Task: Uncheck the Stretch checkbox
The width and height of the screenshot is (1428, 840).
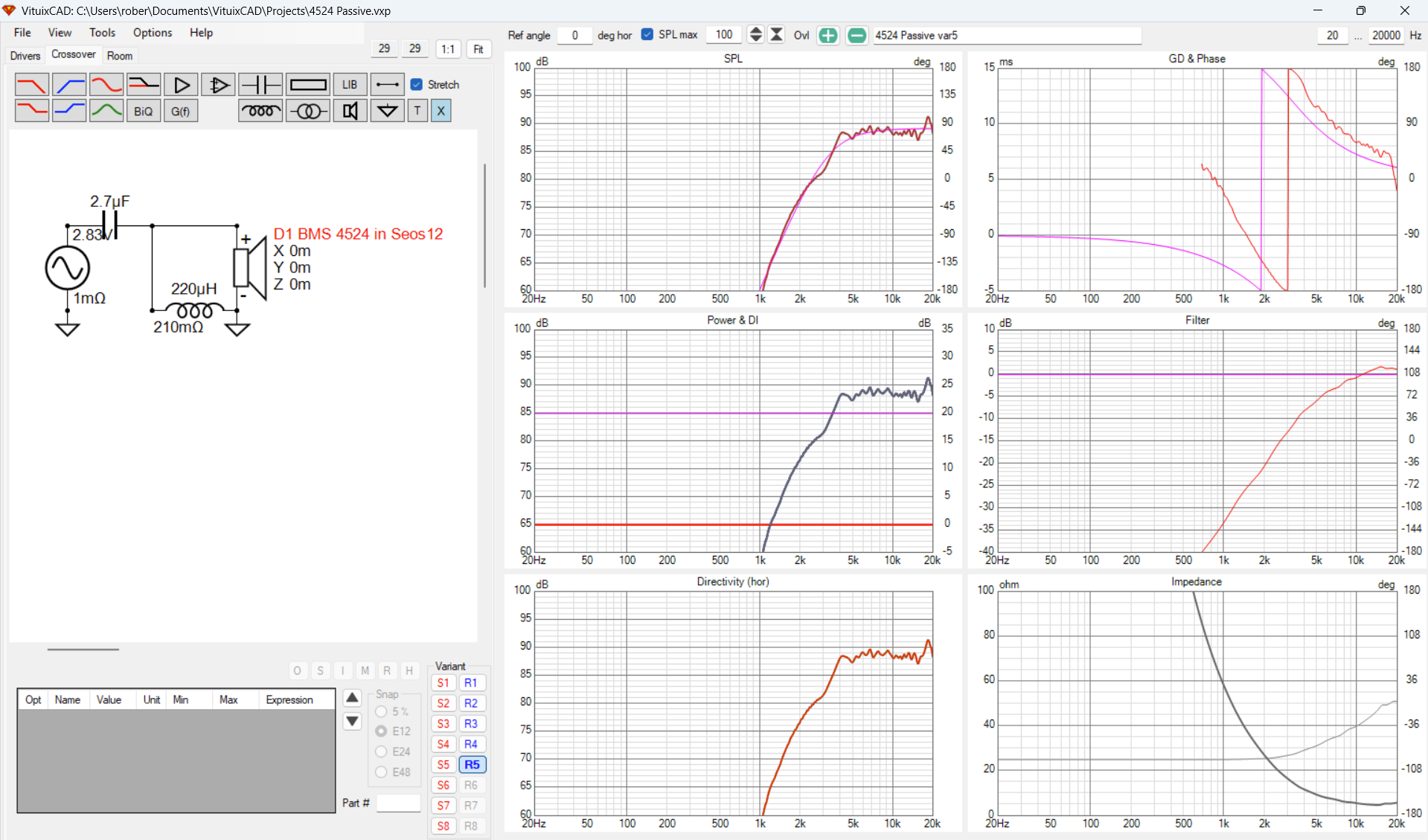Action: pyautogui.click(x=417, y=85)
